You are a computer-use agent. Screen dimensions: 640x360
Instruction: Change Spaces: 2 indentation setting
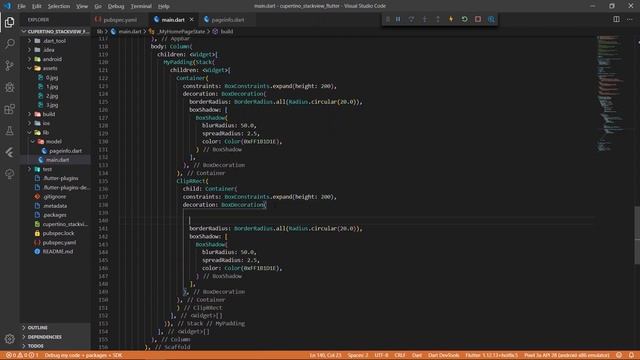click(358, 355)
